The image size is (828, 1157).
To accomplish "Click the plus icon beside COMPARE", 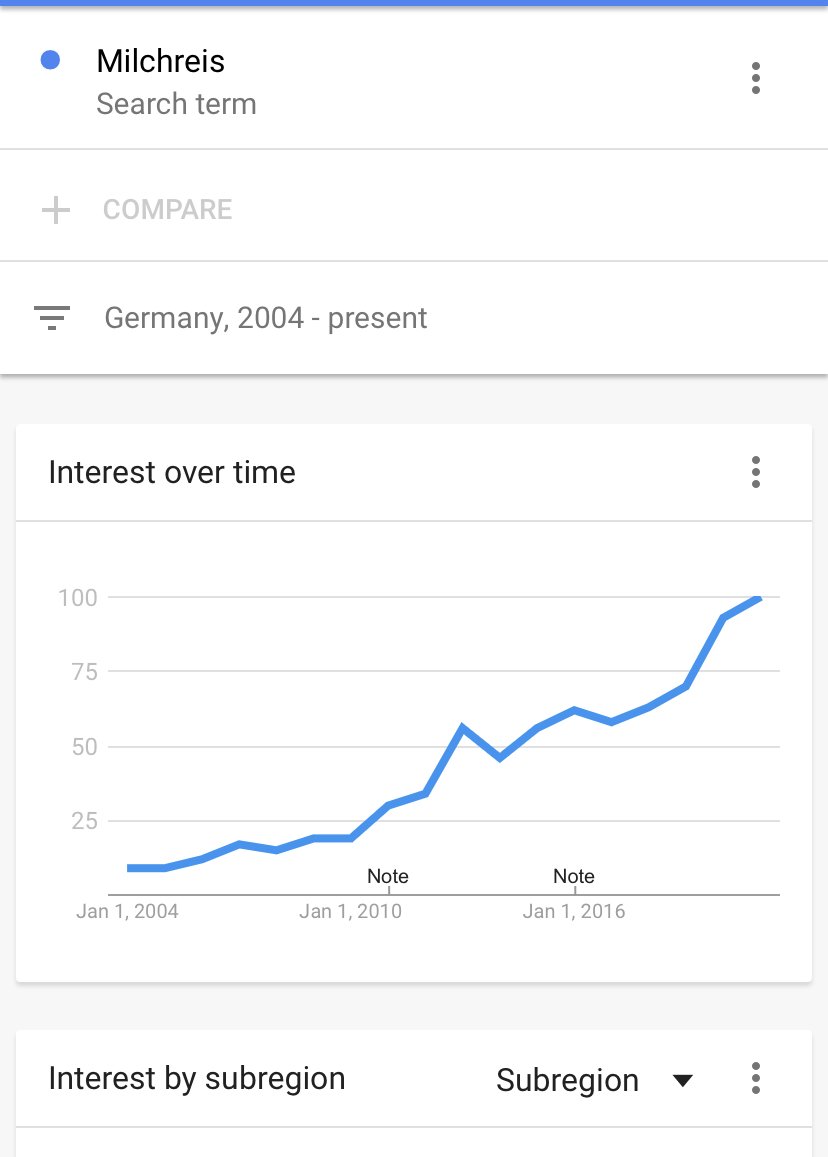I will (56, 210).
